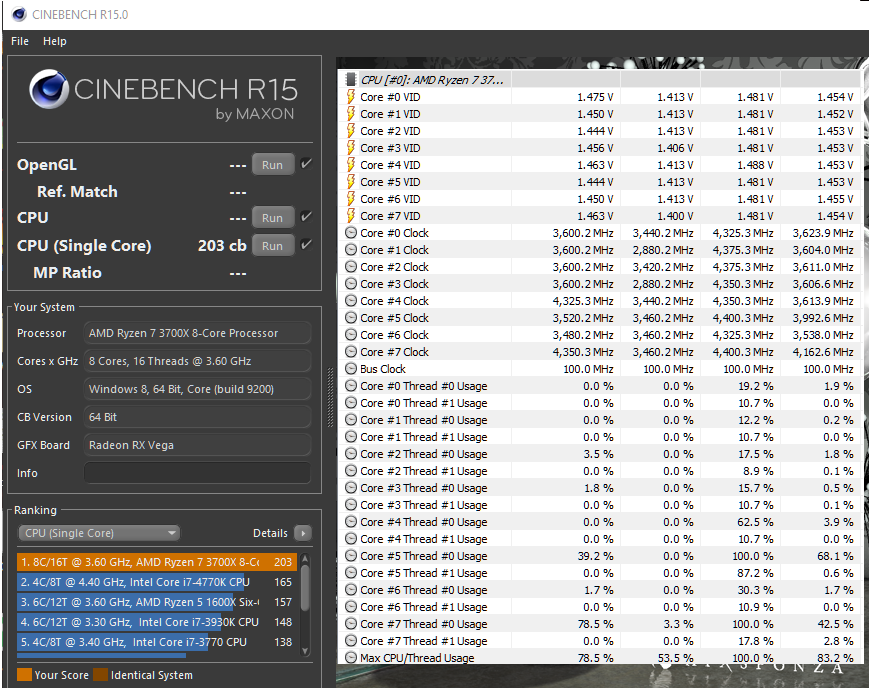The image size is (869, 688).
Task: Open the Help menu
Action: pos(55,41)
